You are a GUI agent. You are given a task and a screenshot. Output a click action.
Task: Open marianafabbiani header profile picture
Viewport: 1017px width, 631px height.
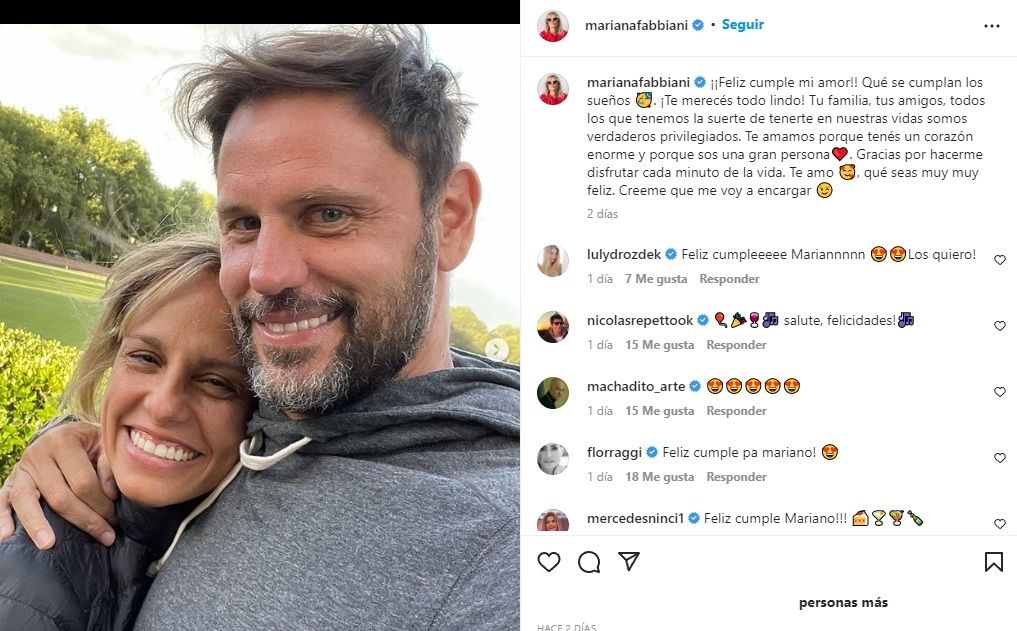click(x=553, y=26)
